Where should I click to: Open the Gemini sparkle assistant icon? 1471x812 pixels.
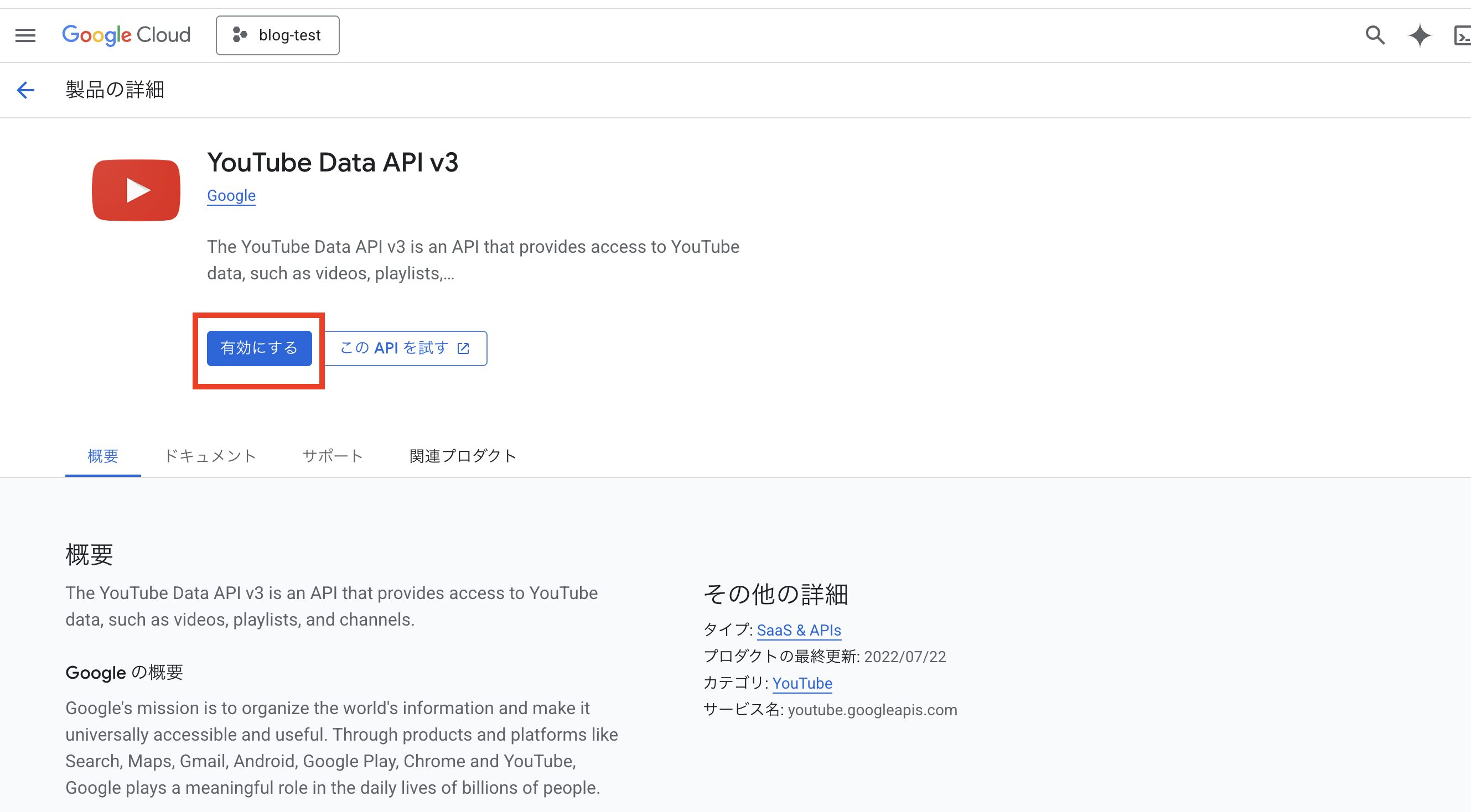pyautogui.click(x=1420, y=35)
